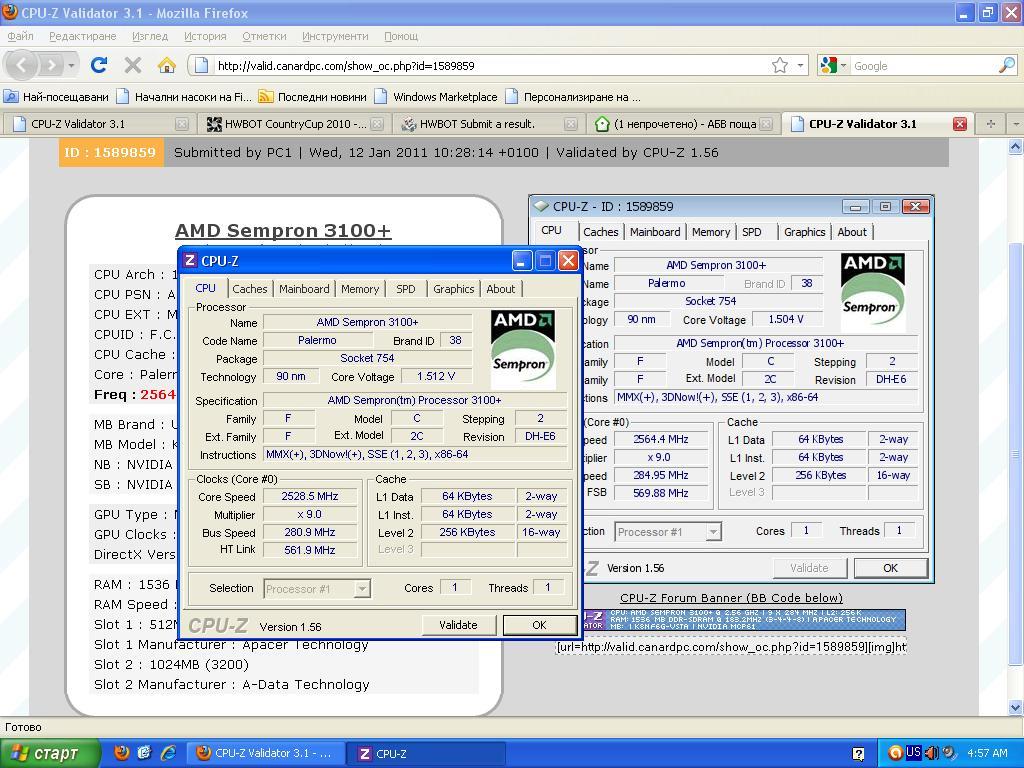Select CPU tab in CPU-Z window

click(x=205, y=288)
